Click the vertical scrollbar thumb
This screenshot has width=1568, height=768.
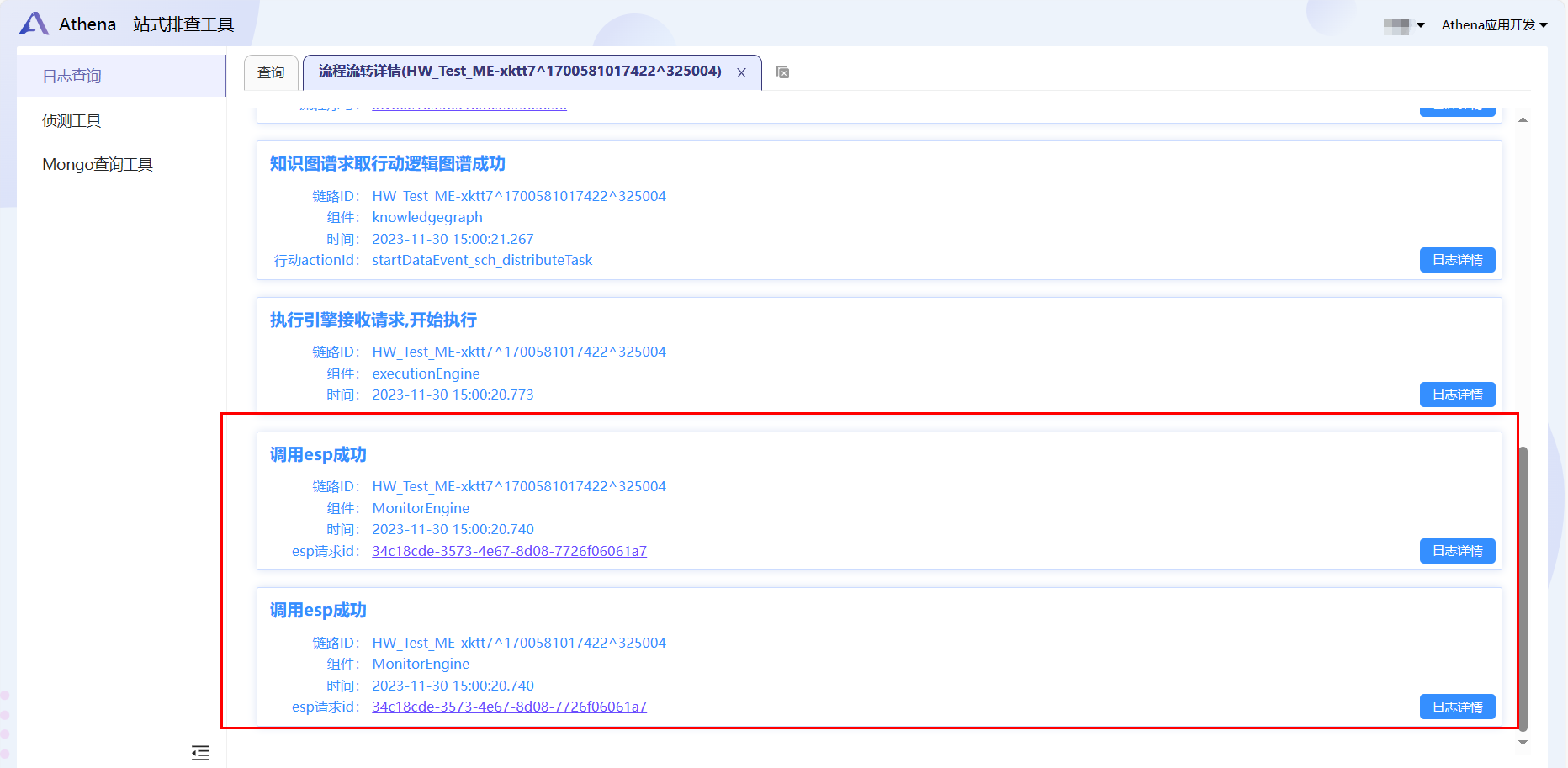click(x=1523, y=589)
